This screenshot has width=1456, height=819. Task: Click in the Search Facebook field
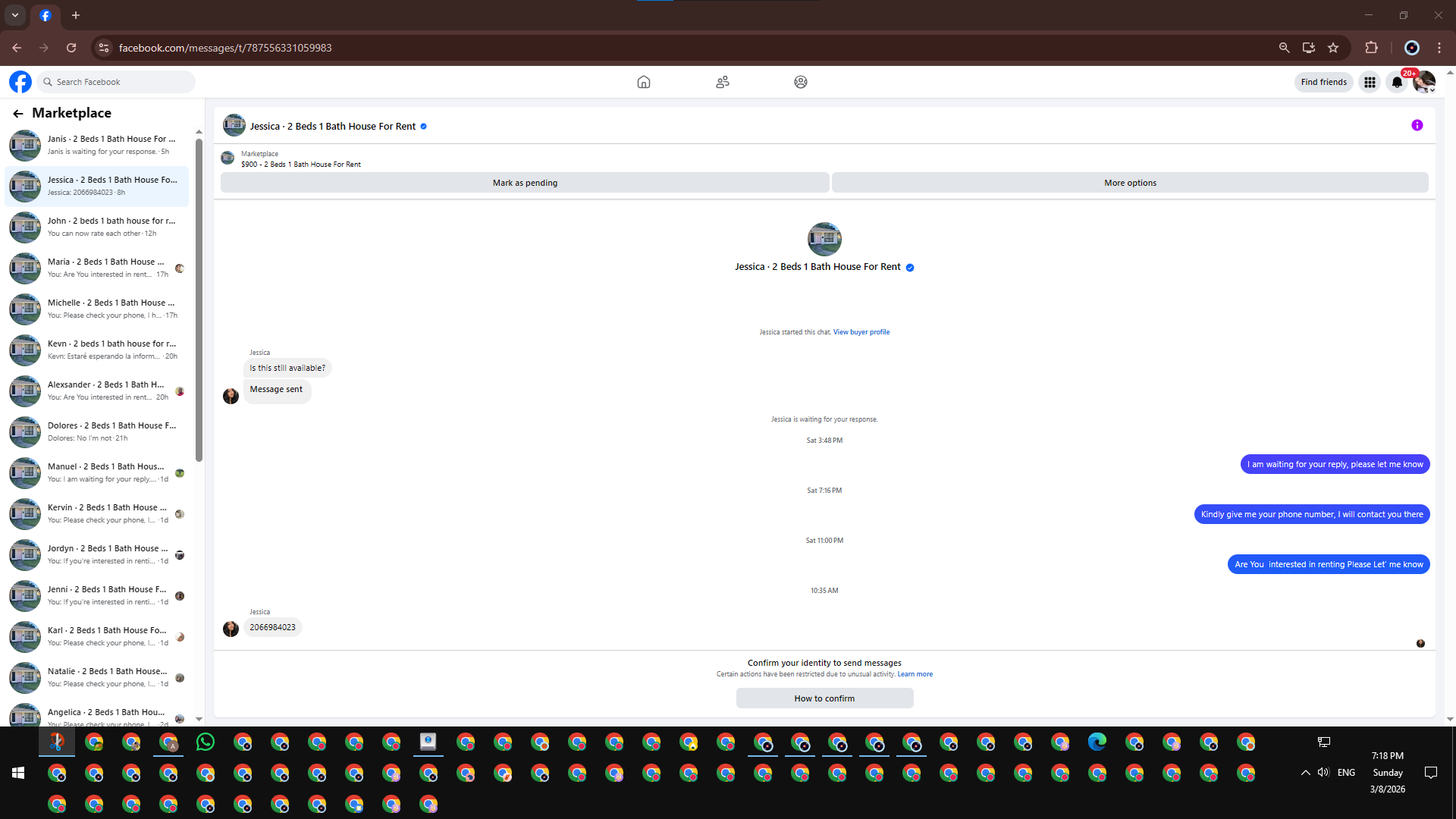pyautogui.click(x=121, y=82)
